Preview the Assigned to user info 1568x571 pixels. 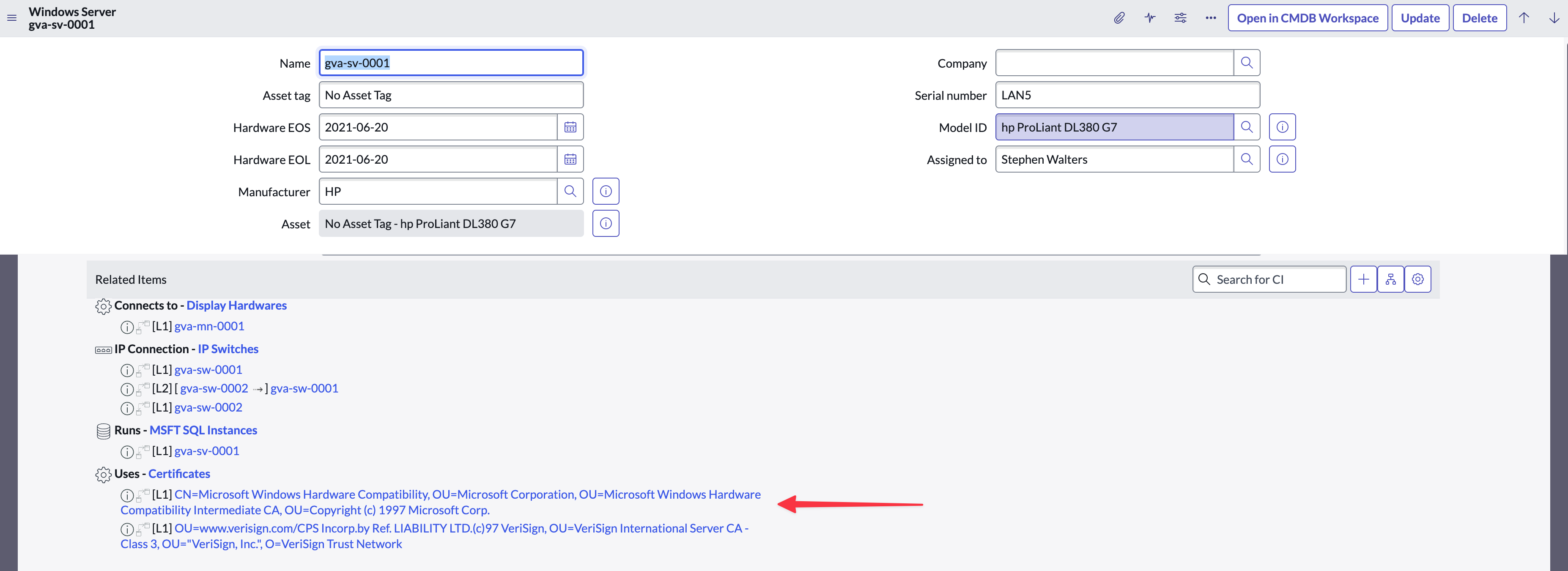pyautogui.click(x=1282, y=159)
